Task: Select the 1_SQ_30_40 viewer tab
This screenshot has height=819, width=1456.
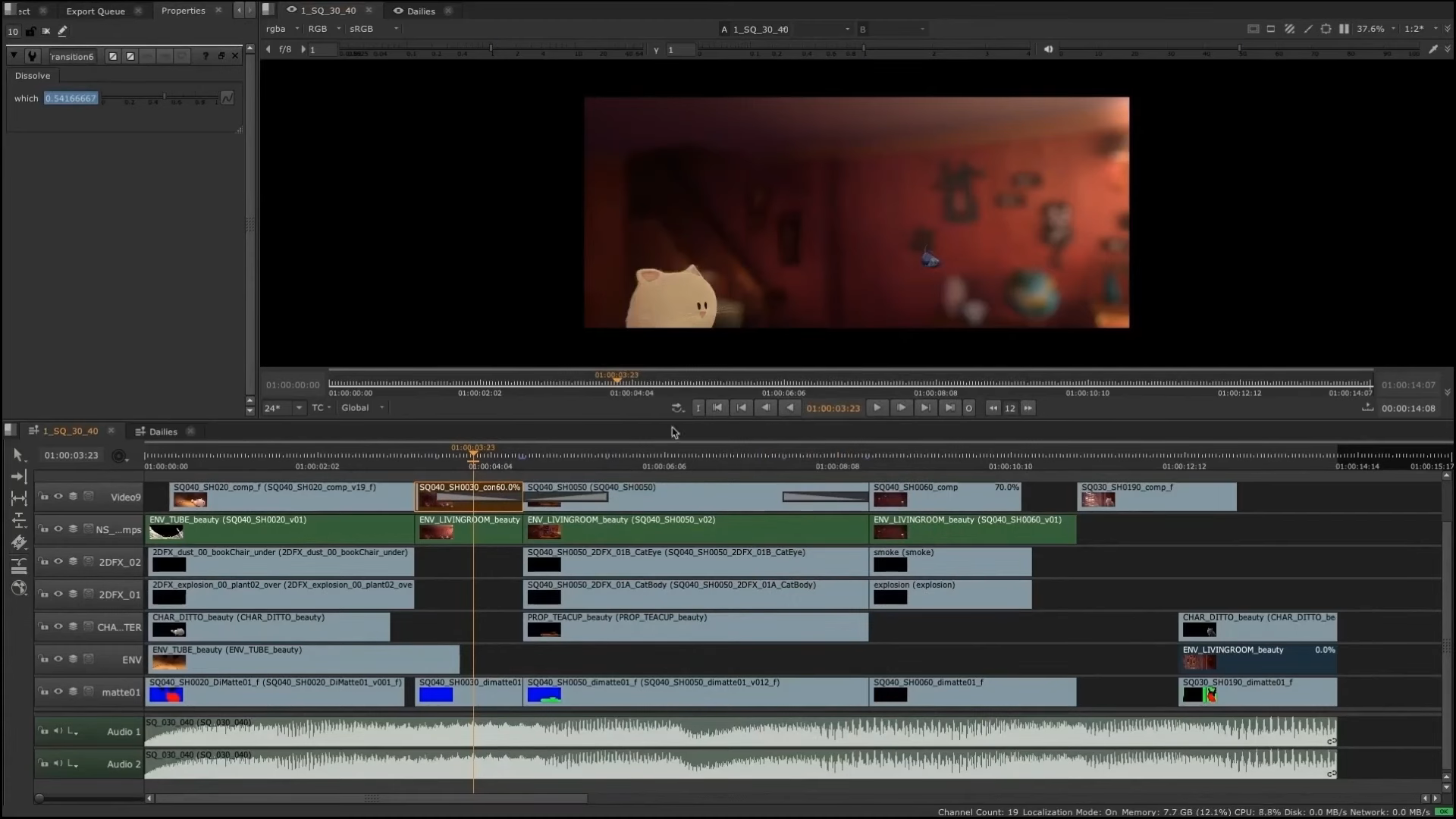Action: pyautogui.click(x=328, y=11)
